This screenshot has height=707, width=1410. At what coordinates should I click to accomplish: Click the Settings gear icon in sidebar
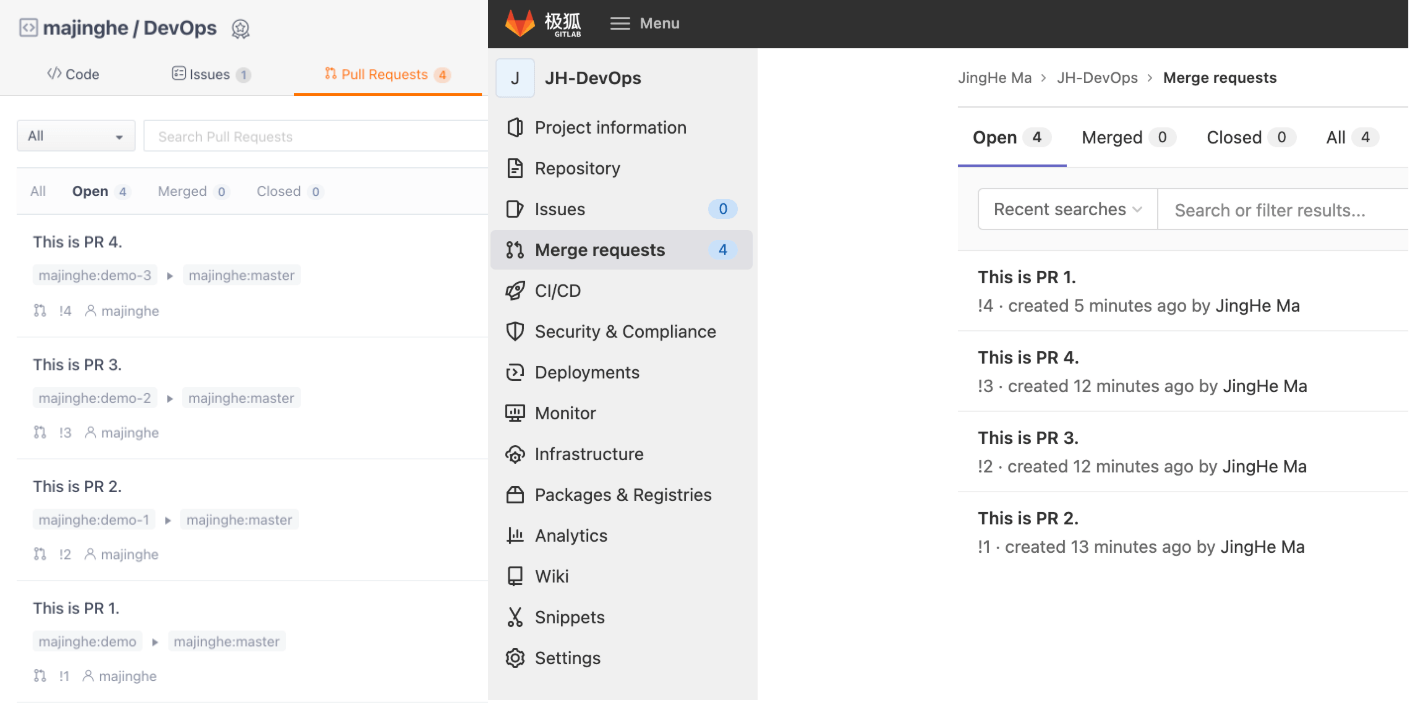click(515, 658)
